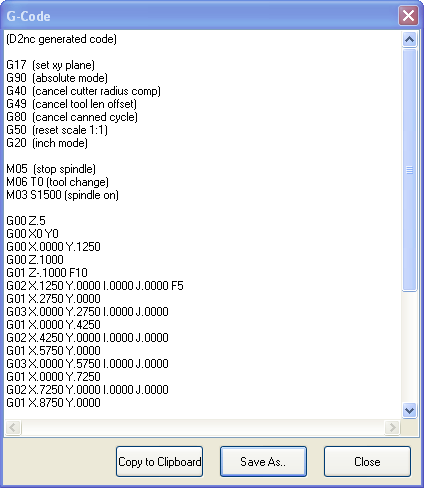424x488 pixels.
Task: Click the vertical scrollbar down arrow
Action: coord(409,410)
